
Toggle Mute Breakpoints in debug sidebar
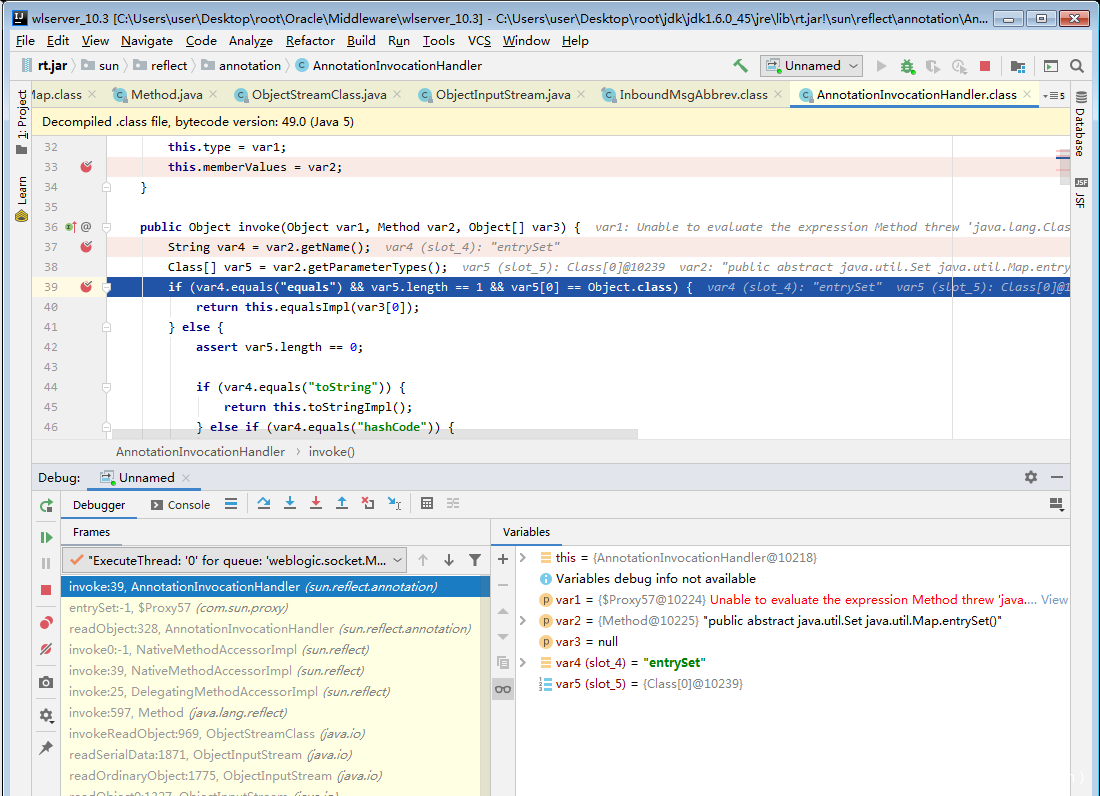coord(46,650)
